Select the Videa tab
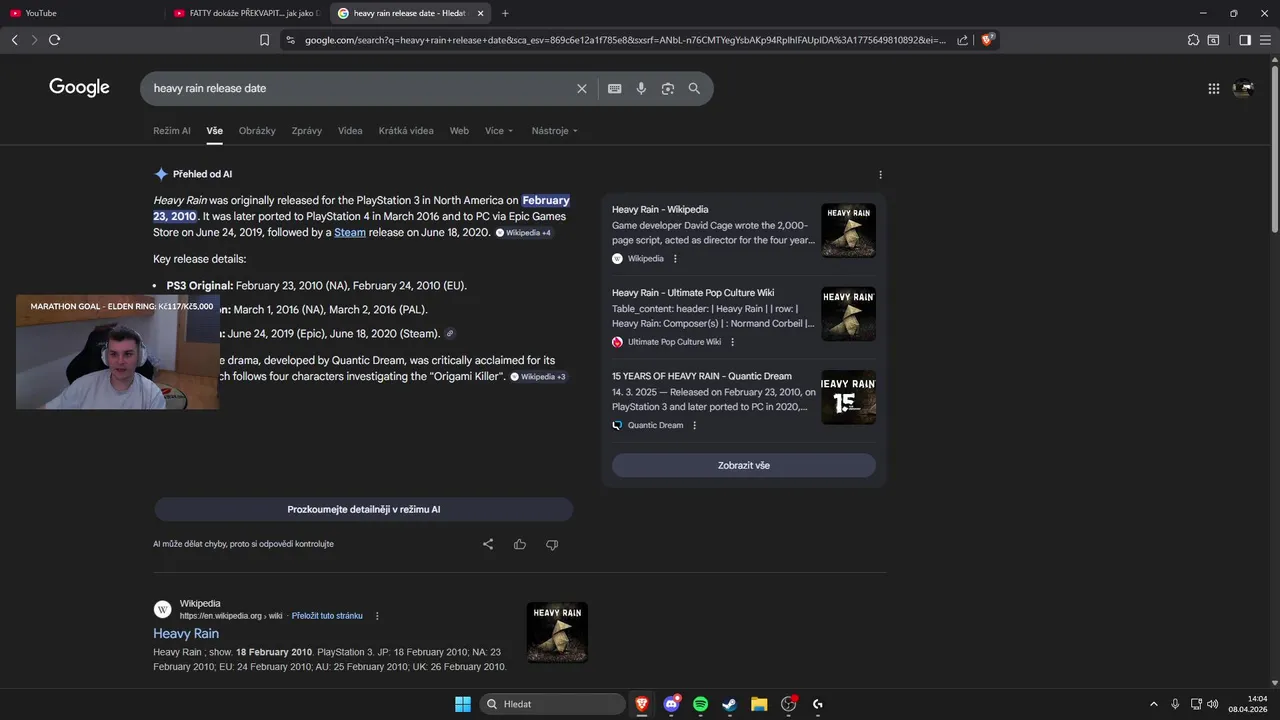The width and height of the screenshot is (1280, 720). [x=350, y=131]
